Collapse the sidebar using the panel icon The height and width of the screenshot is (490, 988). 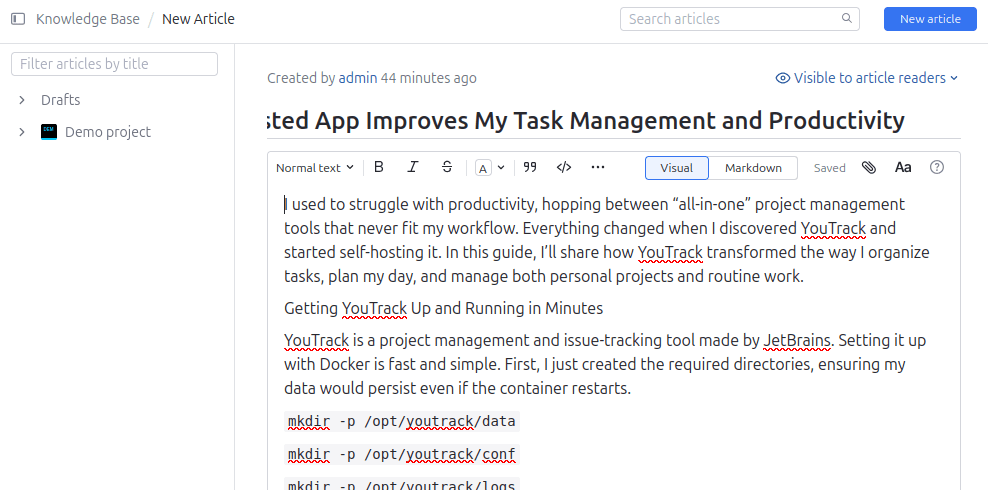click(18, 19)
